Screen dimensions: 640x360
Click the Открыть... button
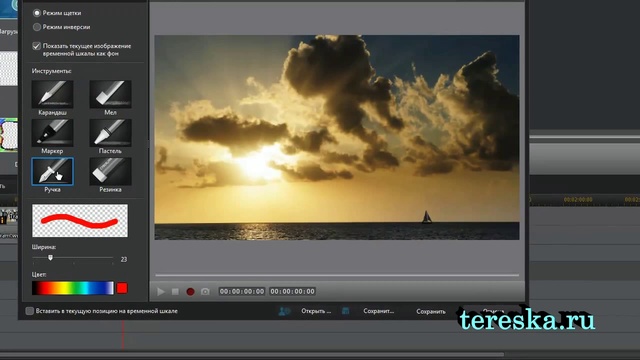coord(316,311)
